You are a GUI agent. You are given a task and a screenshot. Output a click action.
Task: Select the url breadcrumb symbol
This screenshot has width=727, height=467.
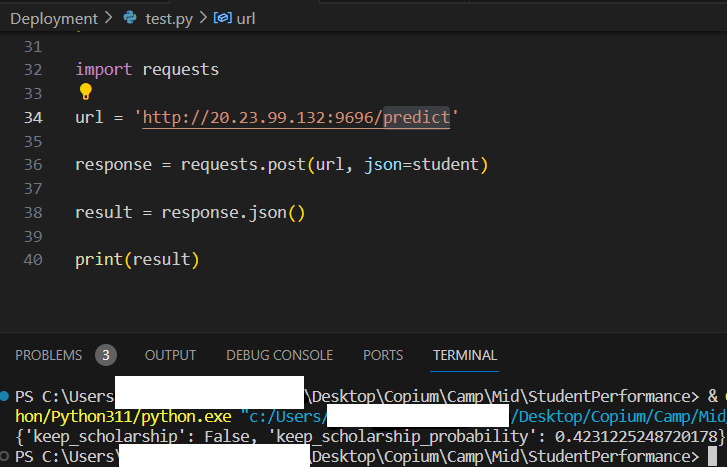246,19
